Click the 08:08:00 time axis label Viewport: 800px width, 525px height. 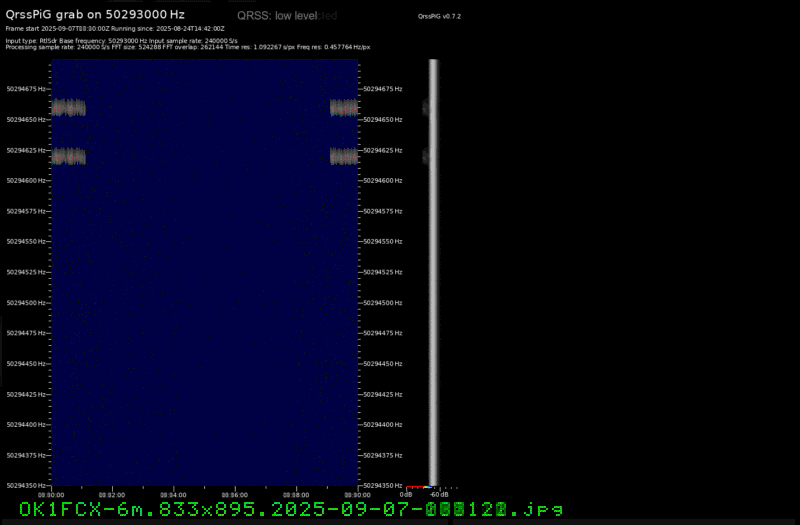click(x=296, y=495)
